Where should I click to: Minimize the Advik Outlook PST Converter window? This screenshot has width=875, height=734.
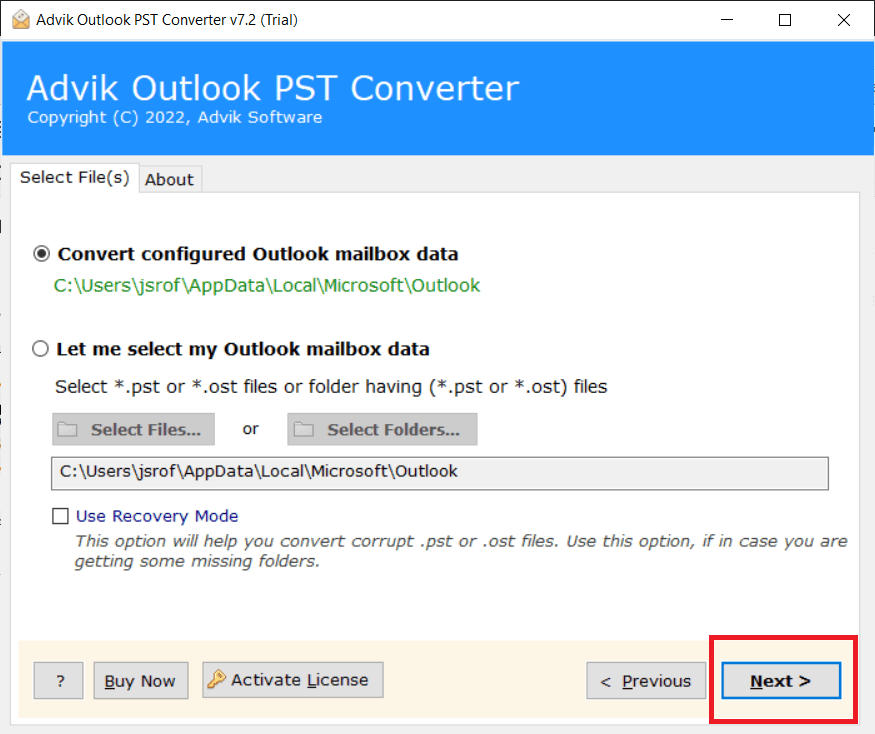[x=727, y=20]
